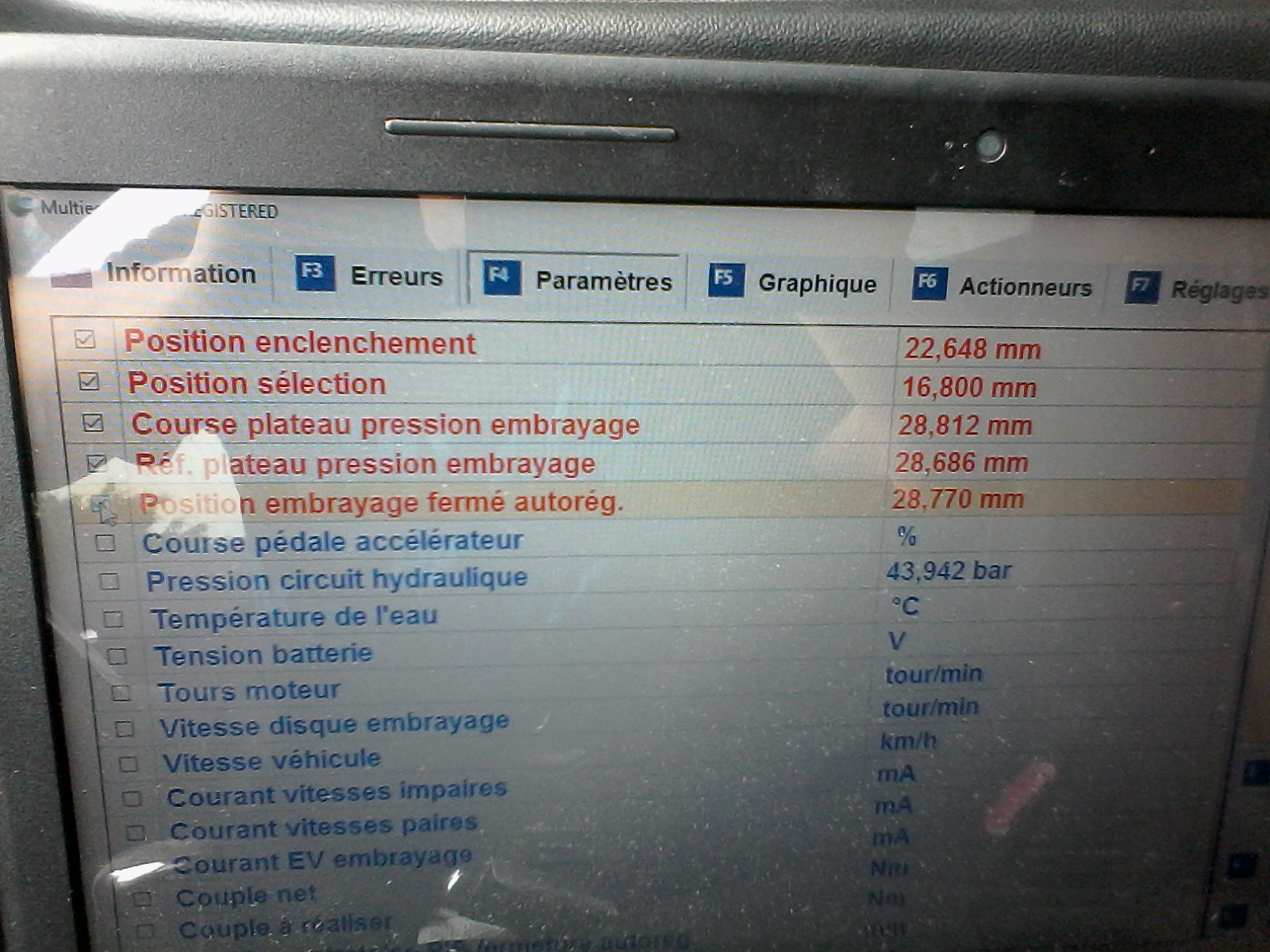This screenshot has width=1270, height=952.
Task: Uncheck the Position enclenchement checkbox
Action: tap(85, 340)
